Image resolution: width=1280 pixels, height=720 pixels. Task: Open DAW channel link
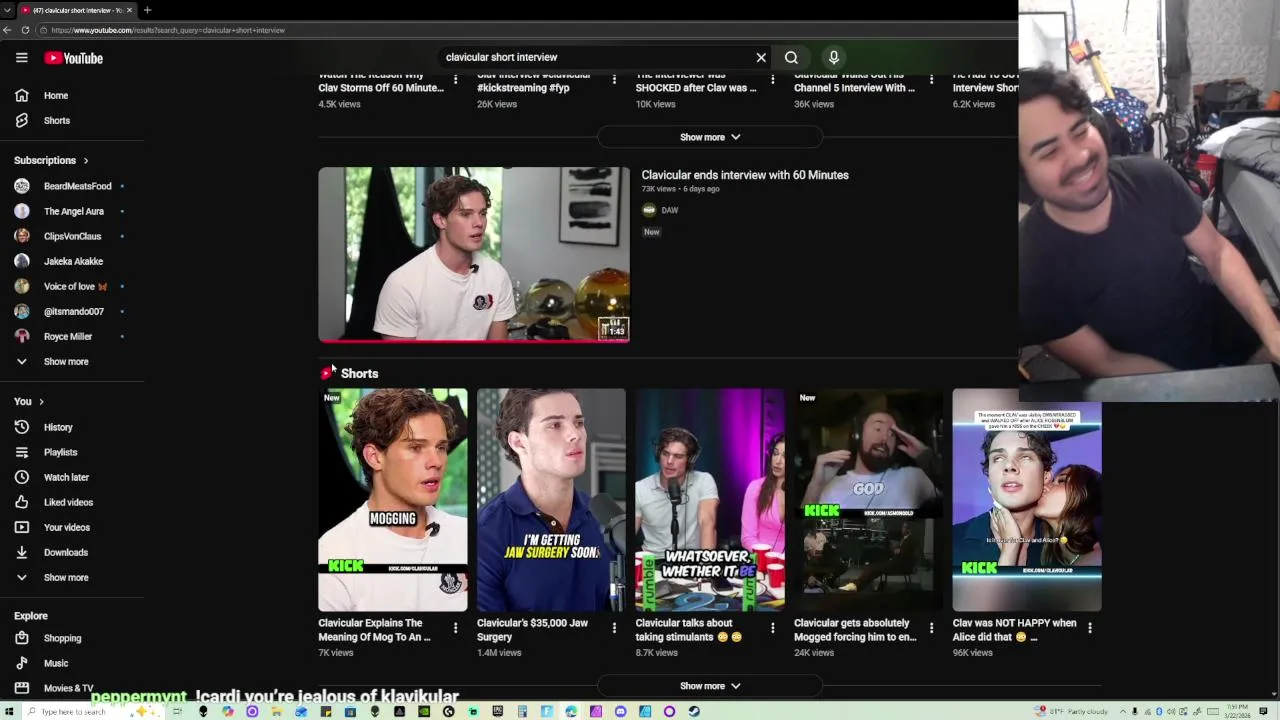670,210
